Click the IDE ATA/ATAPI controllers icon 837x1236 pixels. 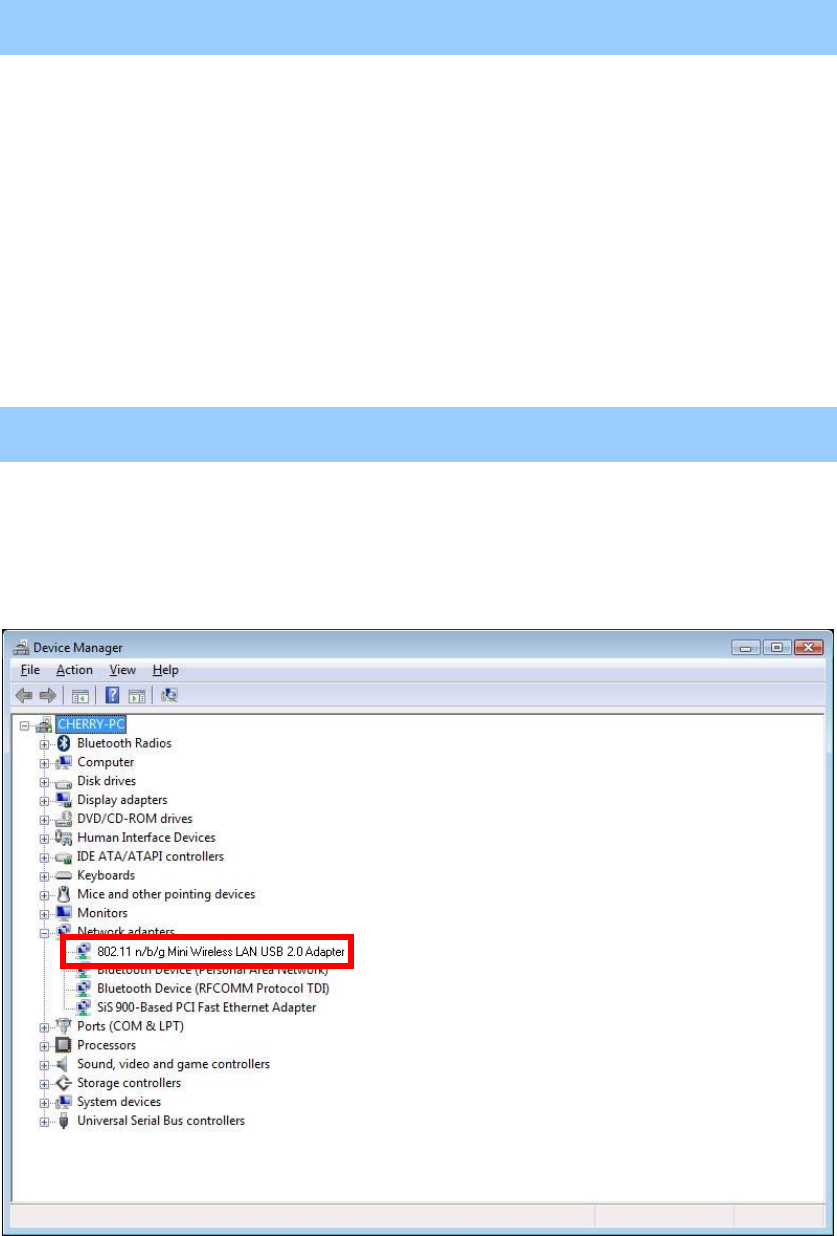(64, 857)
